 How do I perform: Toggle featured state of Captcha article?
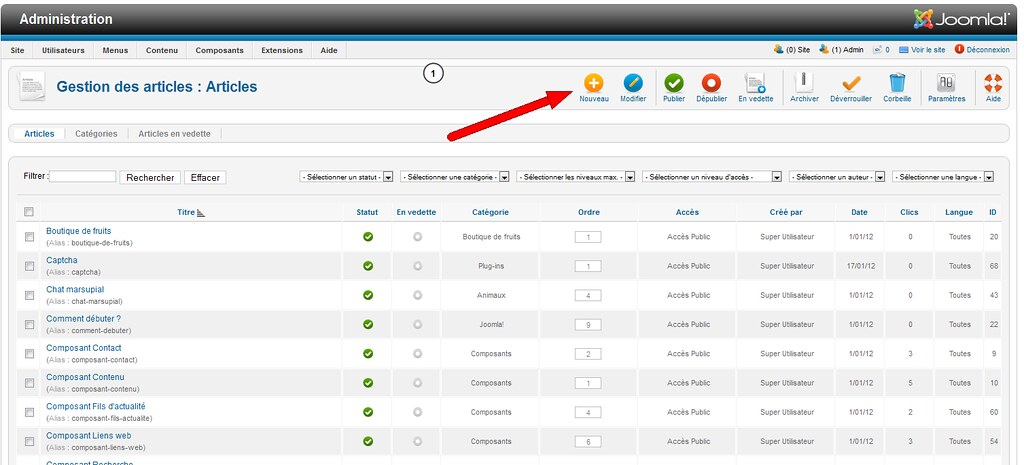[x=417, y=266]
